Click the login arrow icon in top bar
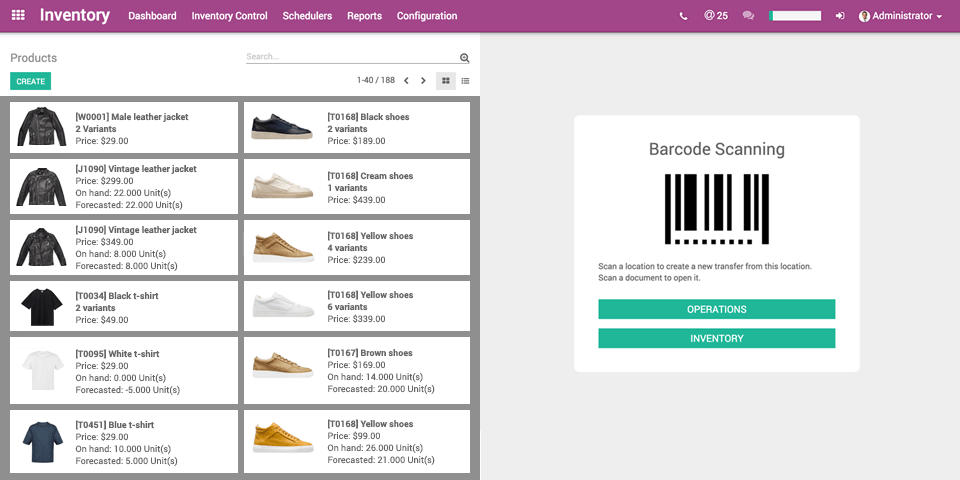Image resolution: width=960 pixels, height=480 pixels. click(x=840, y=16)
